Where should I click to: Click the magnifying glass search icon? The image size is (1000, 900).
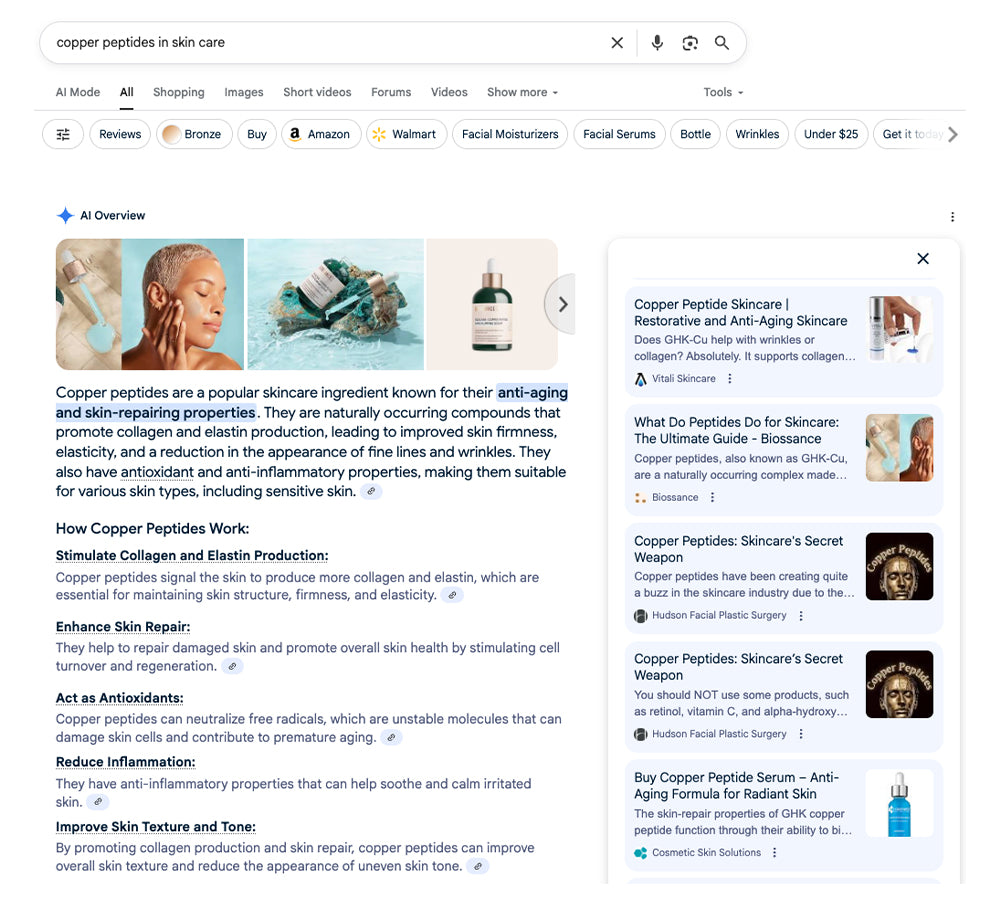pos(722,43)
